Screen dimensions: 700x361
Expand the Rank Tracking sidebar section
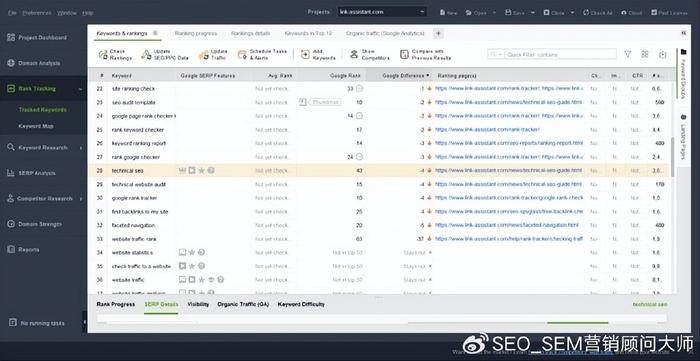[x=80, y=89]
